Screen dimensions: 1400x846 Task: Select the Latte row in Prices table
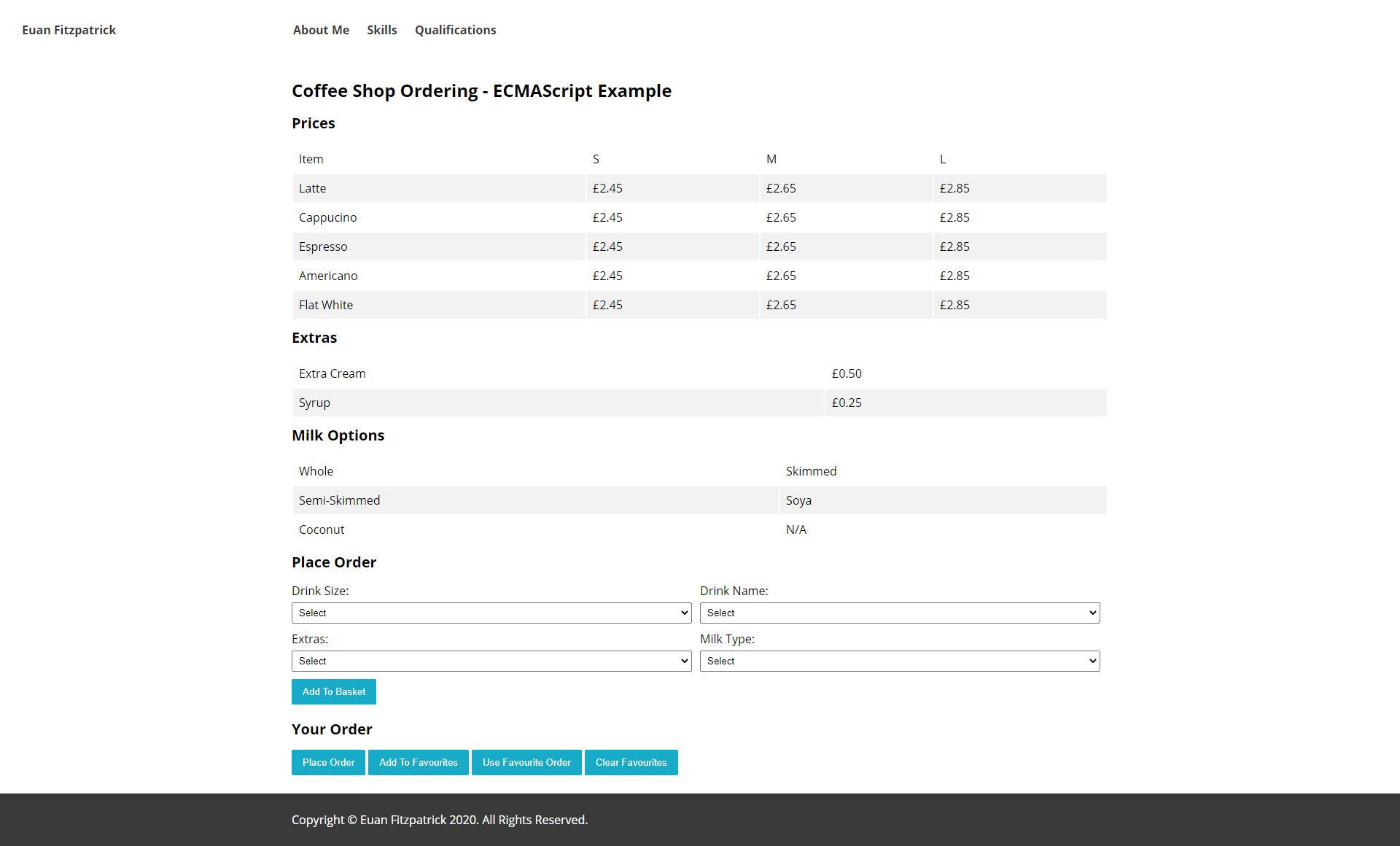(312, 187)
